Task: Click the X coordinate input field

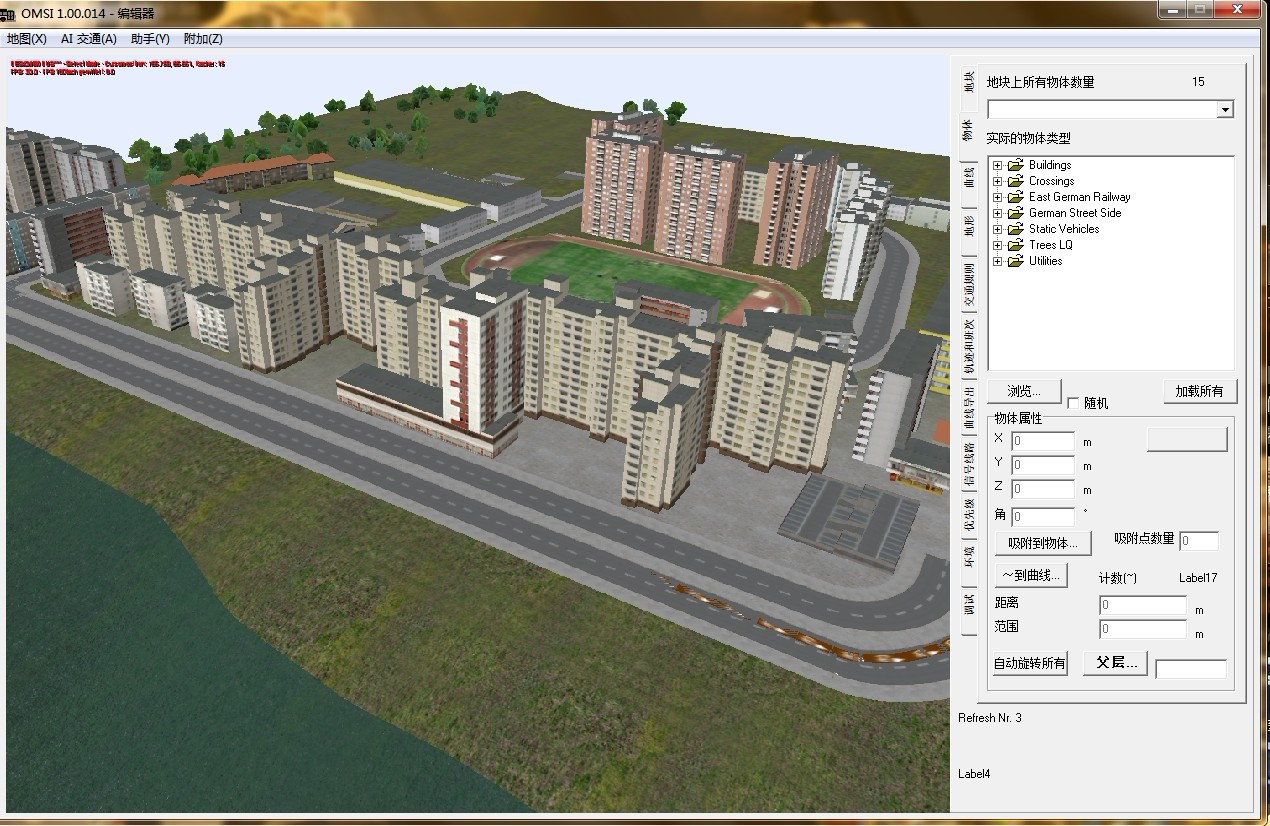Action: 1043,441
